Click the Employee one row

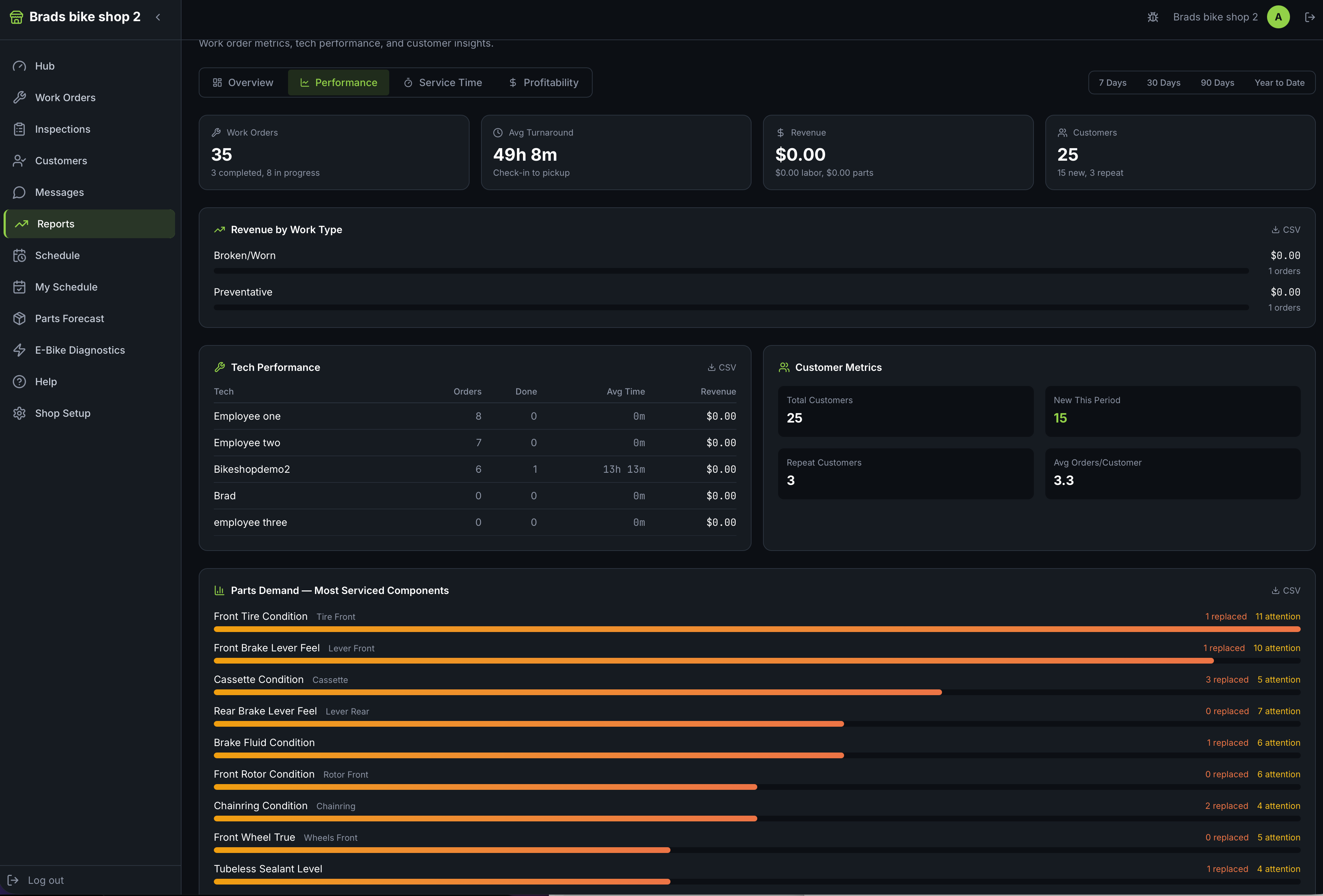coord(475,416)
